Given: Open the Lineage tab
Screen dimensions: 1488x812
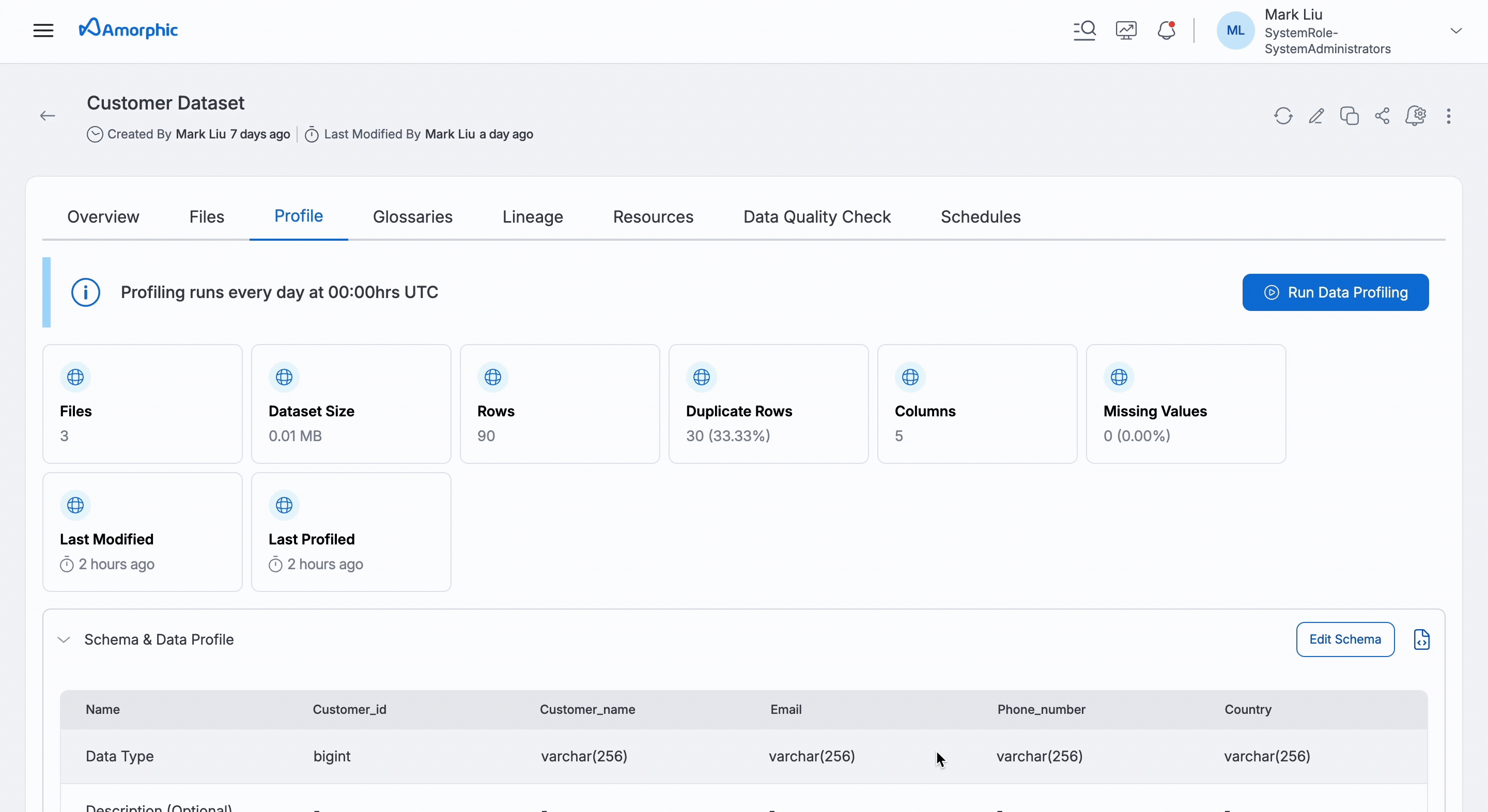Looking at the screenshot, I should [532, 216].
